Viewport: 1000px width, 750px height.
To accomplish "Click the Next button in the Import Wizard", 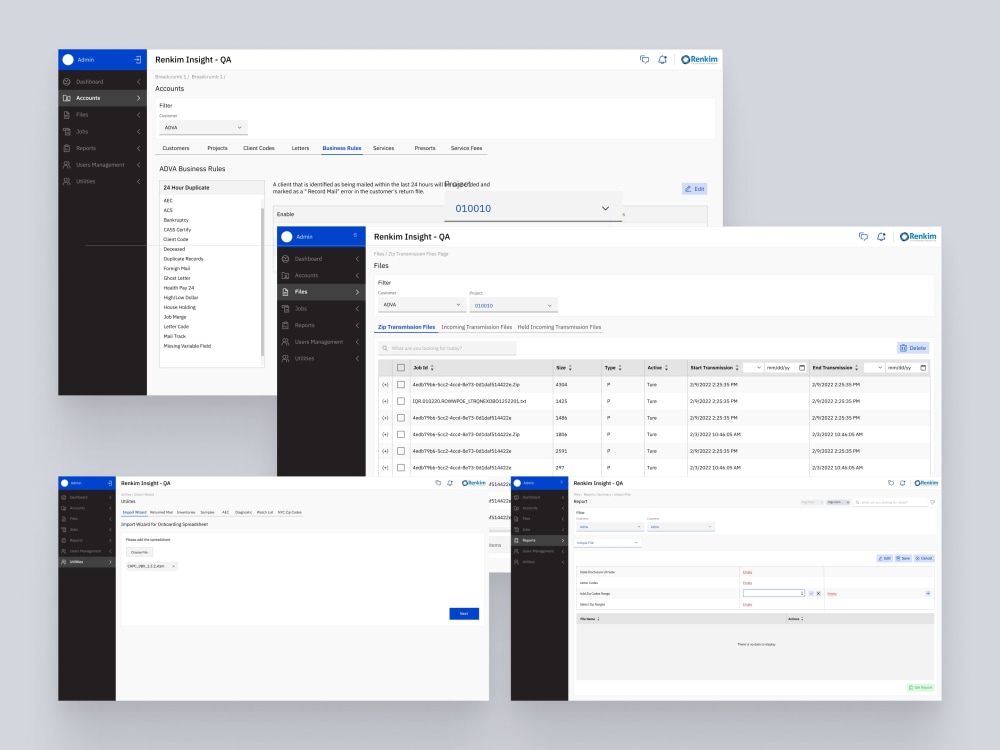I will pyautogui.click(x=464, y=614).
